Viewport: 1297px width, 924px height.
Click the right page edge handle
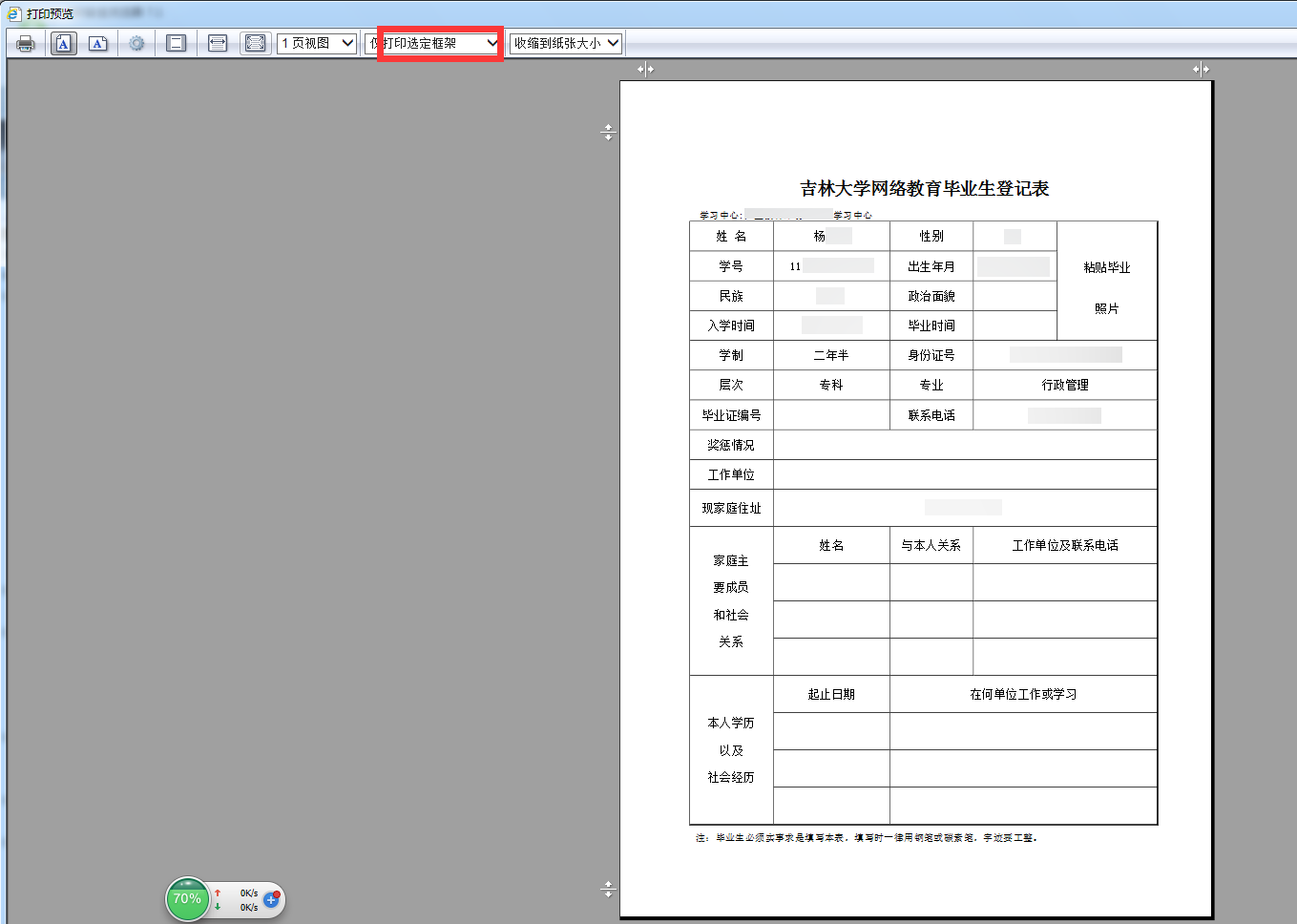pyautogui.click(x=1200, y=69)
